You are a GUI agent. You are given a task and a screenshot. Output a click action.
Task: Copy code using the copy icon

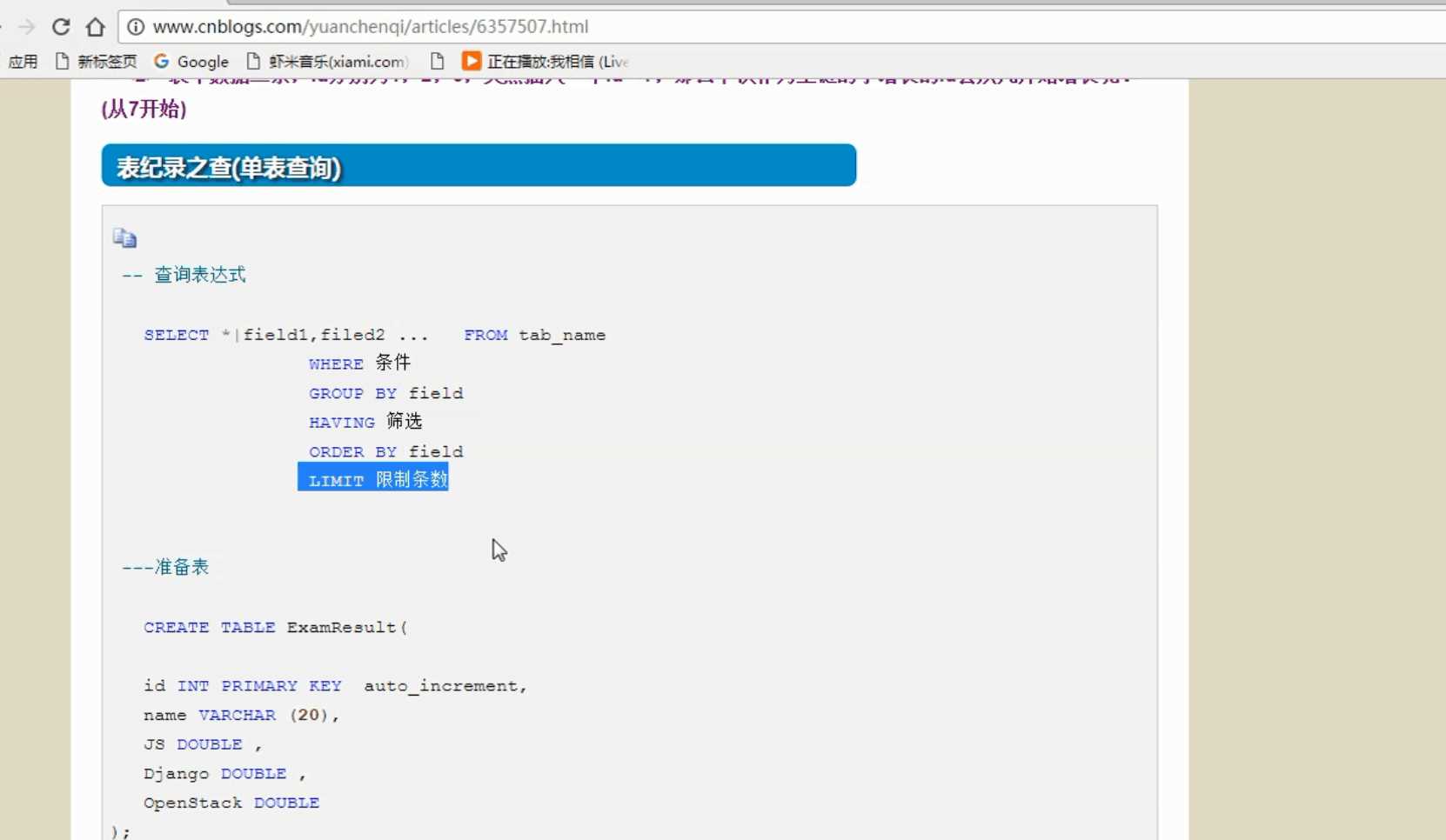[124, 237]
